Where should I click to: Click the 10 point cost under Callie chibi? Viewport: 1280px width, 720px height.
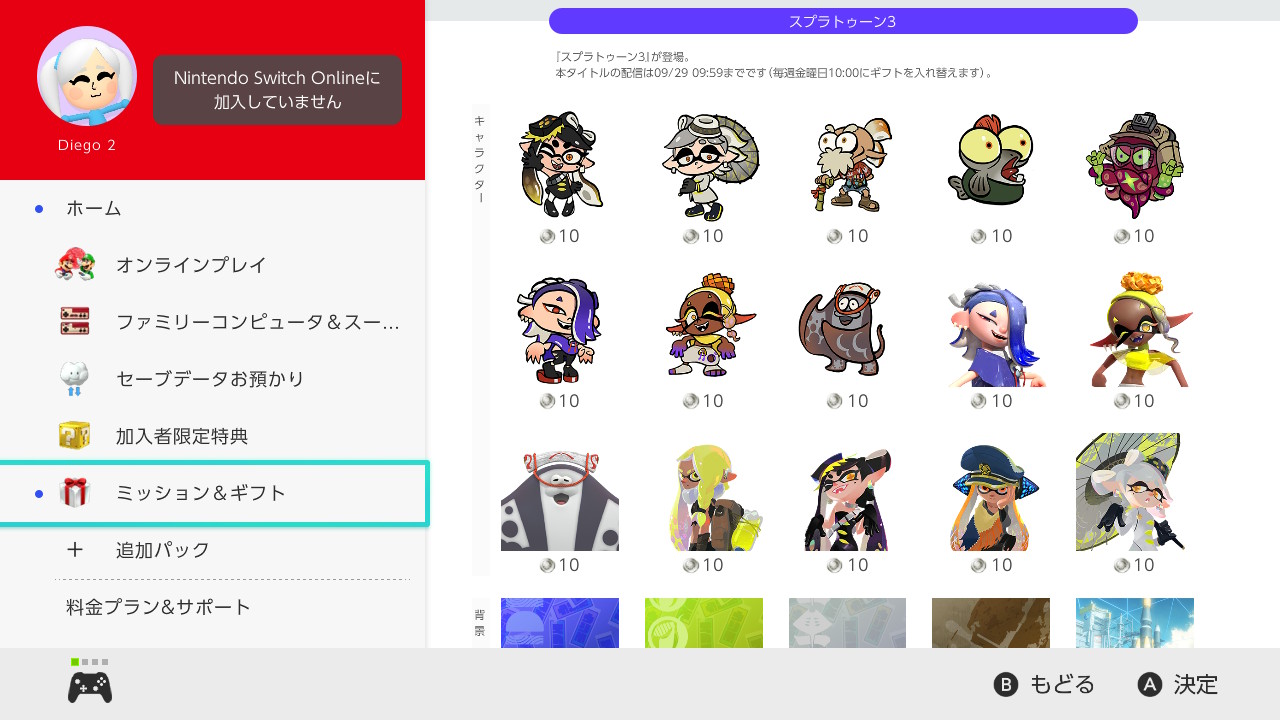560,236
